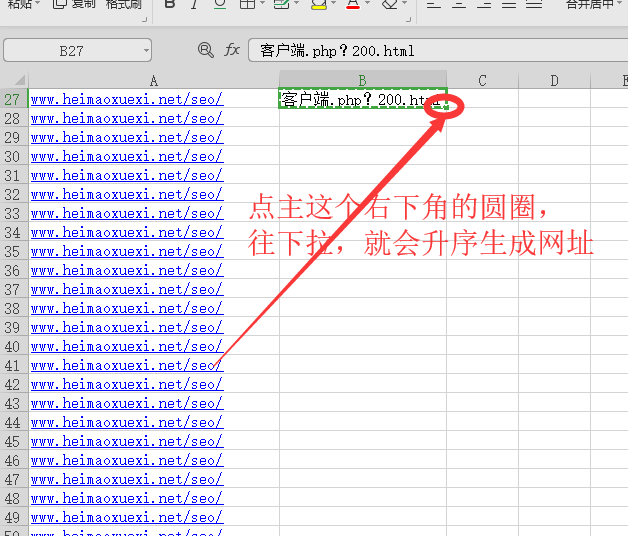Click the first alignment icon in toolbar
Image resolution: width=628 pixels, height=536 pixels.
[x=434, y=4]
